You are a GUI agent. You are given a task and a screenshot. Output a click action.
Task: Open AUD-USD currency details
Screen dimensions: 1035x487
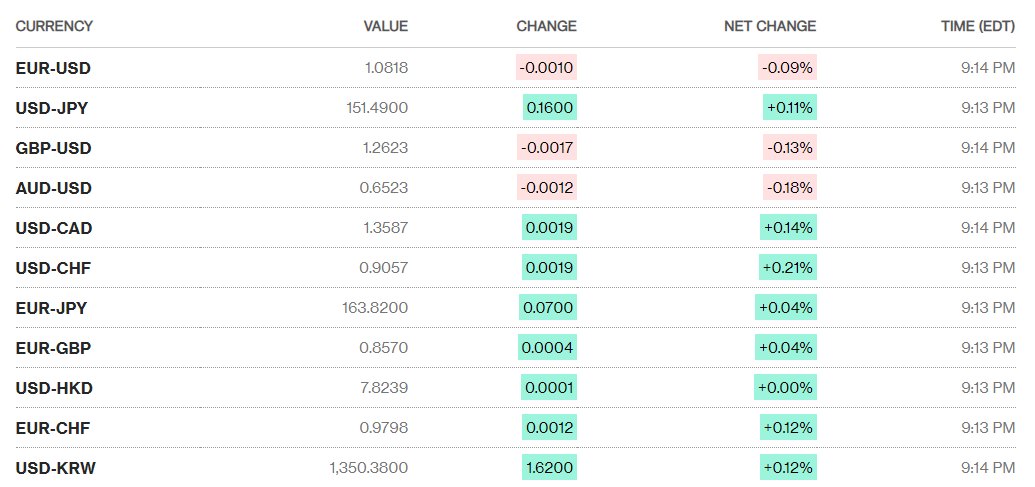(x=53, y=188)
